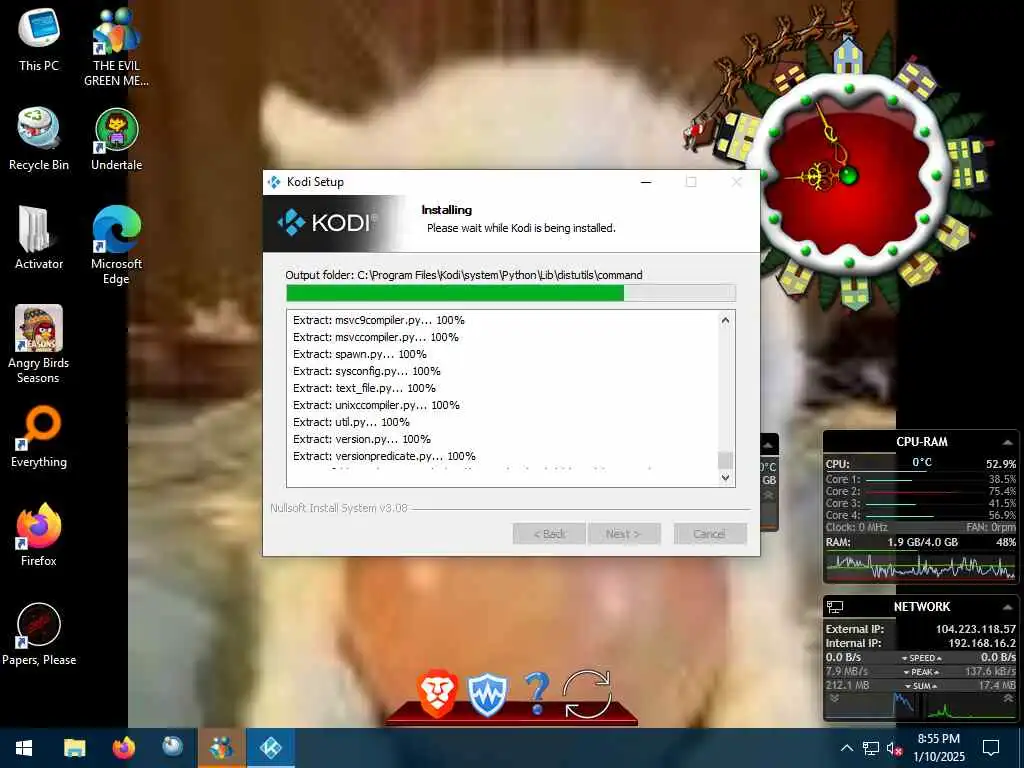Minimize the Kodi Setup window

646,182
